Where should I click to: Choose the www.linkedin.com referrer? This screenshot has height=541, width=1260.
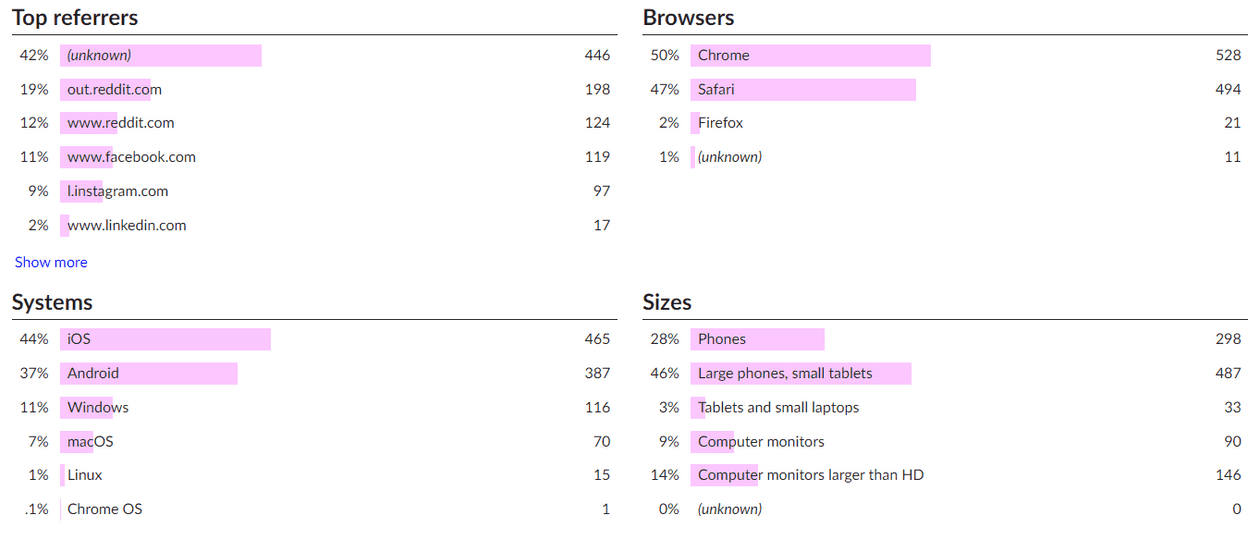126,225
